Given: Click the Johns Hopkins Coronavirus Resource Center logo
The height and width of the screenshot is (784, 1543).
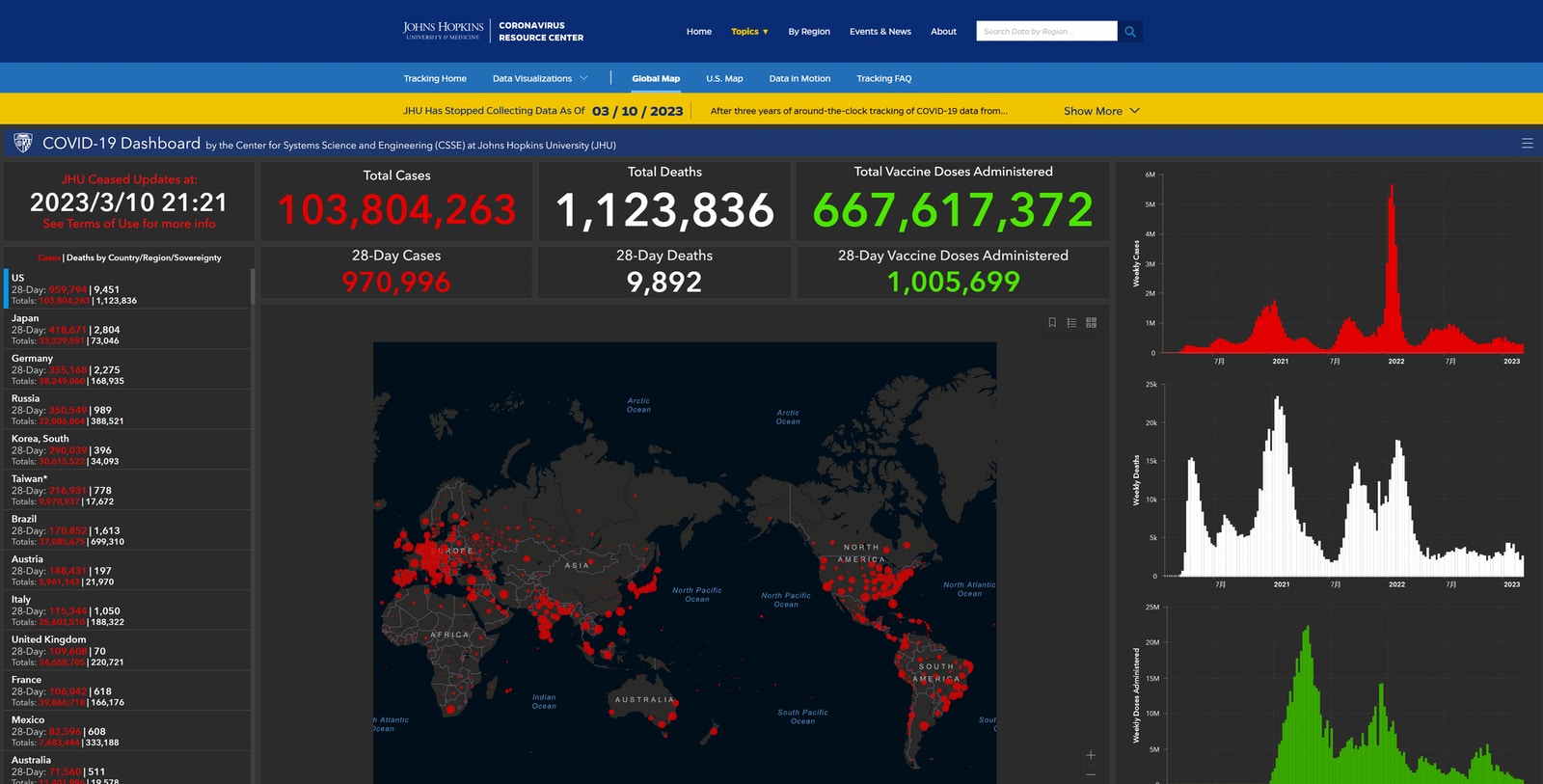Looking at the screenshot, I should pyautogui.click(x=493, y=32).
